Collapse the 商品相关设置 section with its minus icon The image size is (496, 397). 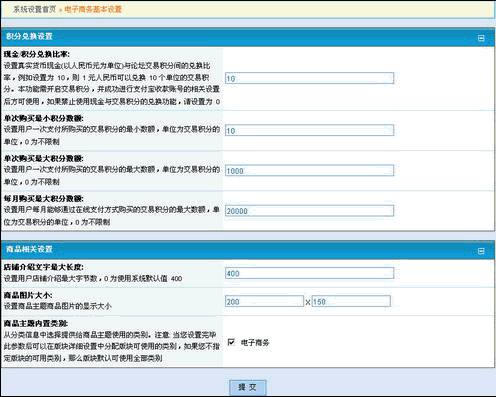pos(481,251)
